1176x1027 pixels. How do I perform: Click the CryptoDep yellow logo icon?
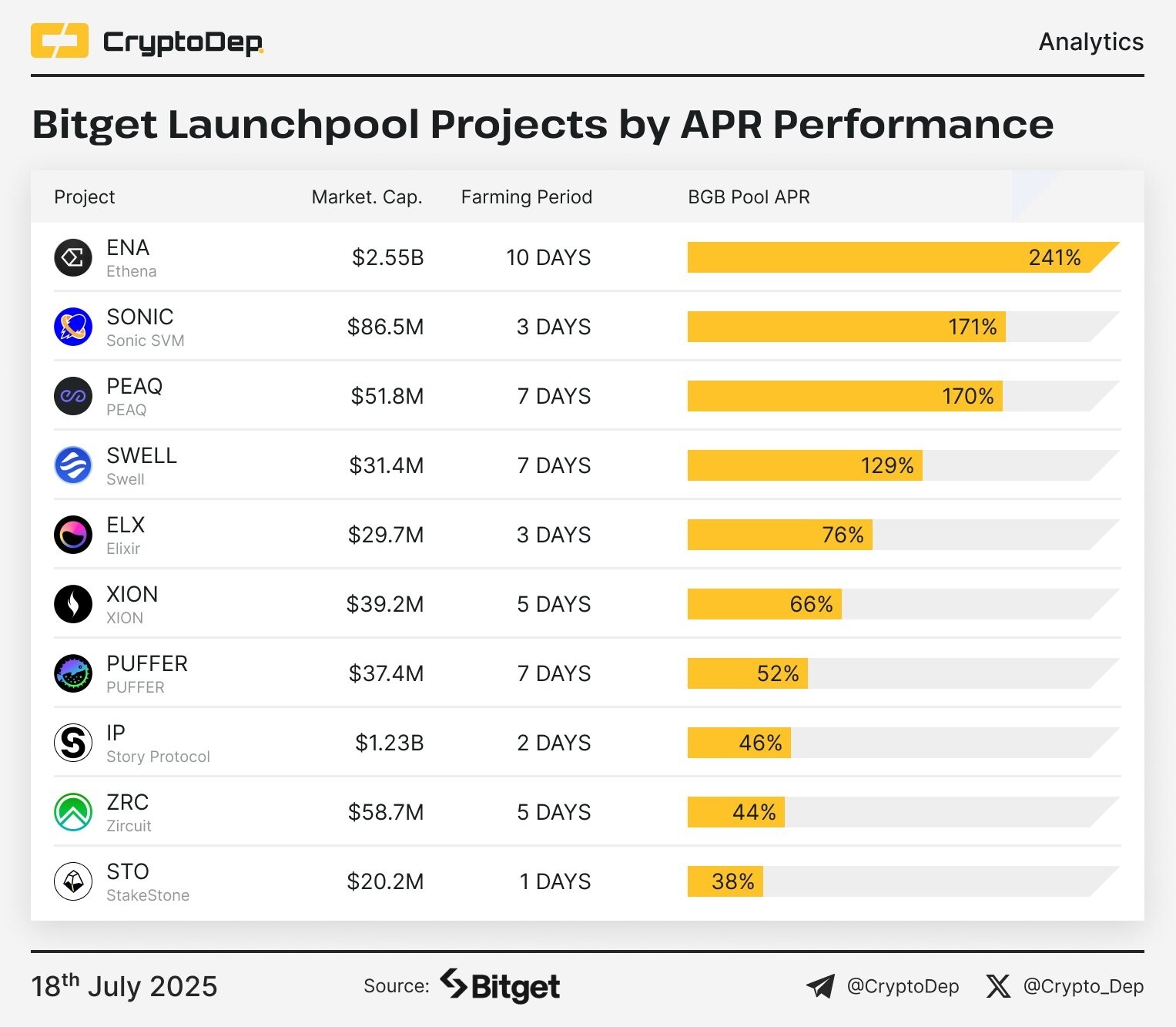pos(59,41)
